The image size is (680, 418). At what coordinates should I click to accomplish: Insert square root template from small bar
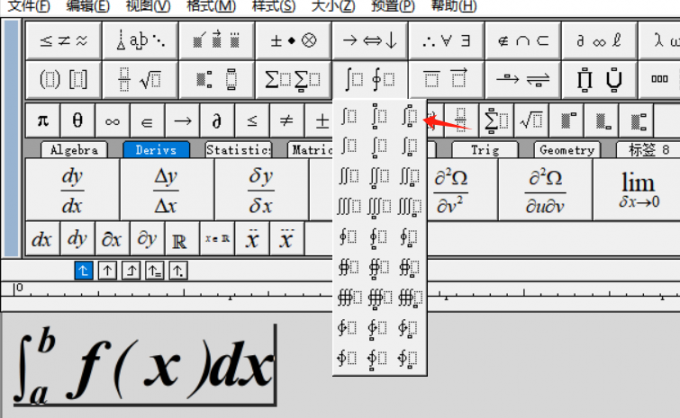[531, 120]
